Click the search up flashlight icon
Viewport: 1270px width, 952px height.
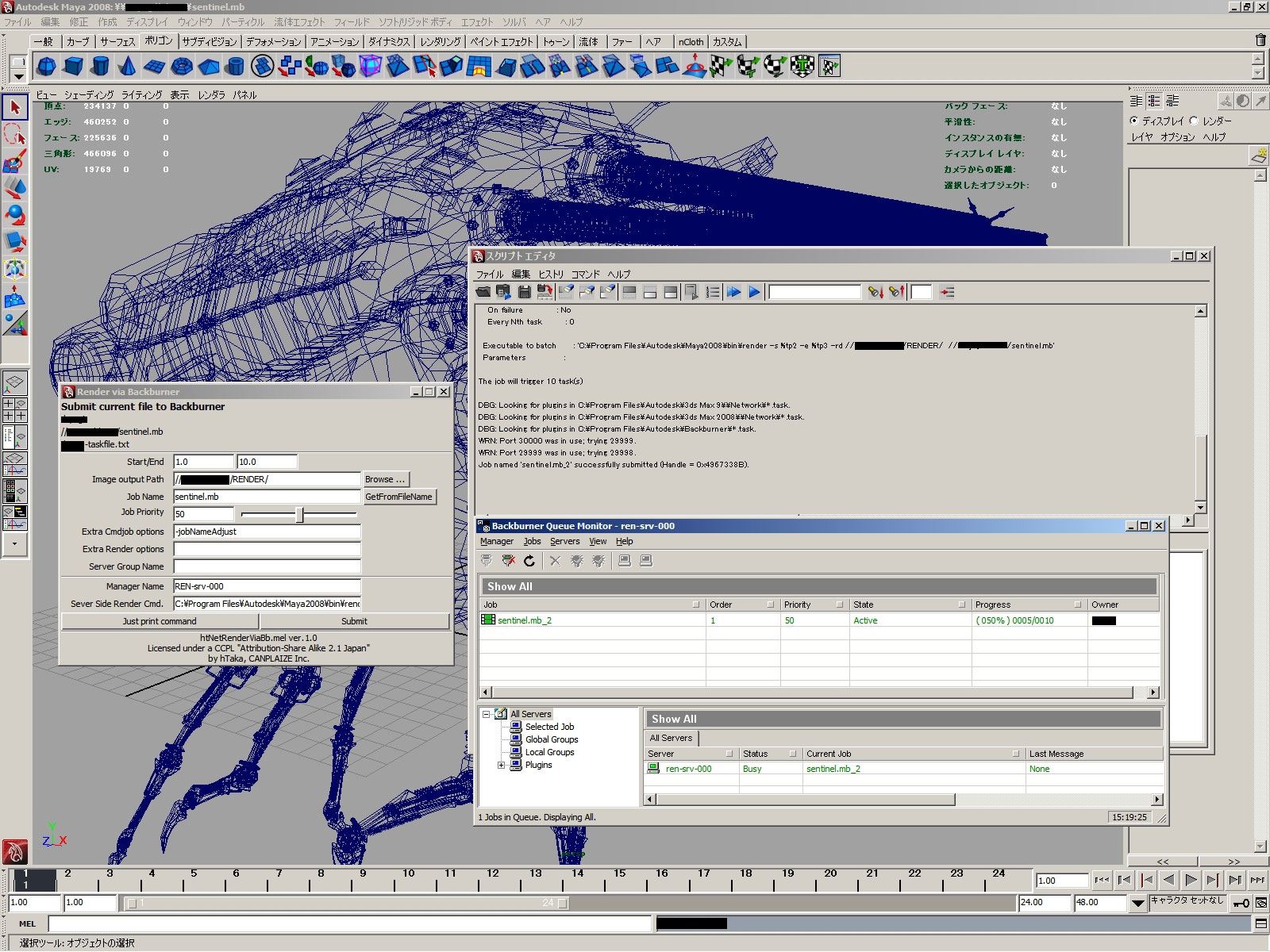click(x=897, y=292)
